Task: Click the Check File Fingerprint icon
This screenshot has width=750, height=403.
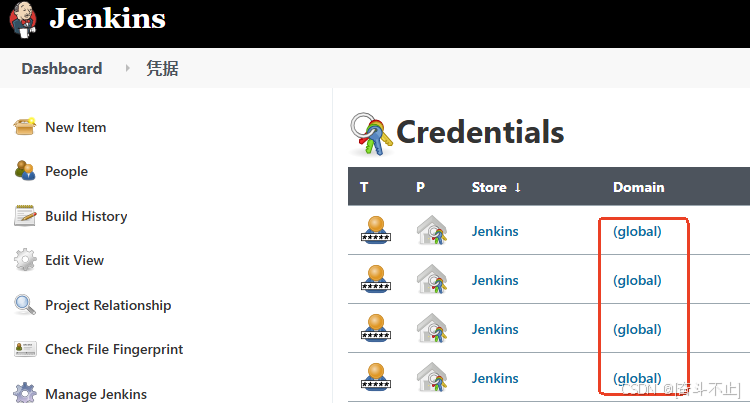Action: coord(25,349)
